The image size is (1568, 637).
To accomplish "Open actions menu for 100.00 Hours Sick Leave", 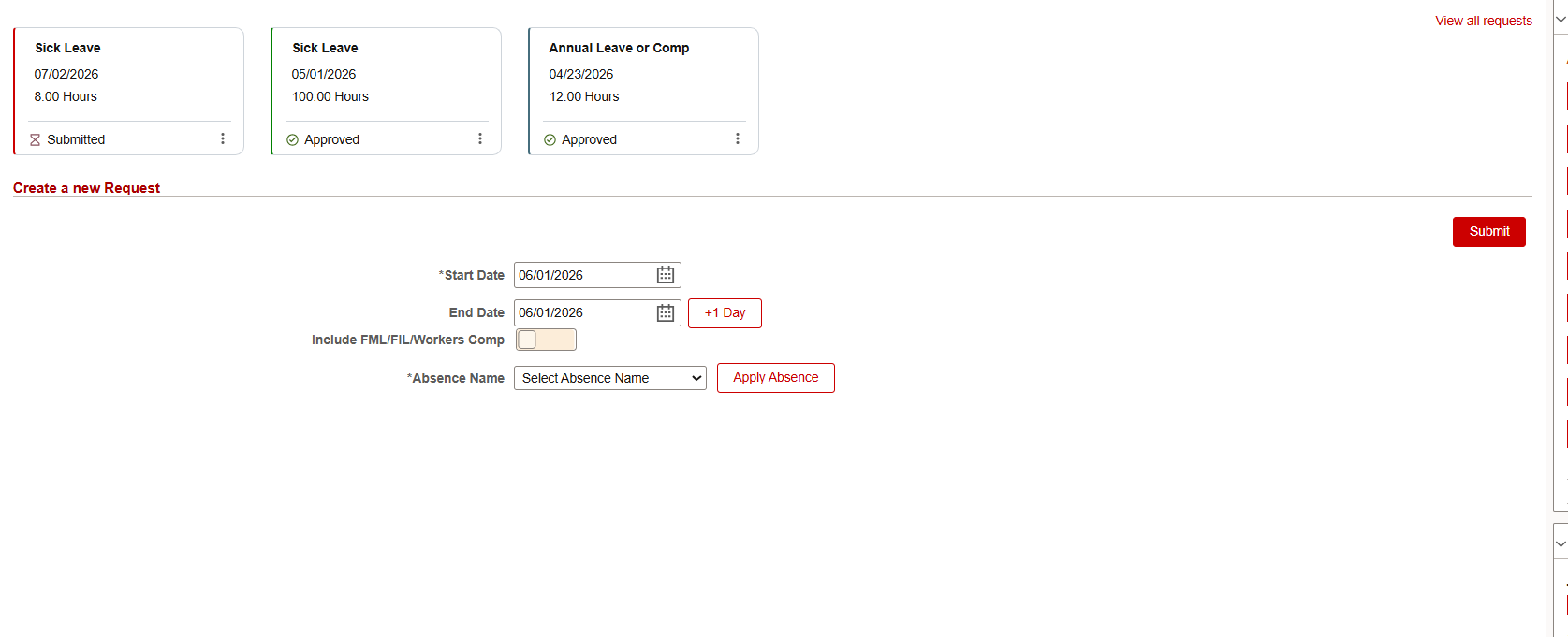I will pyautogui.click(x=480, y=138).
